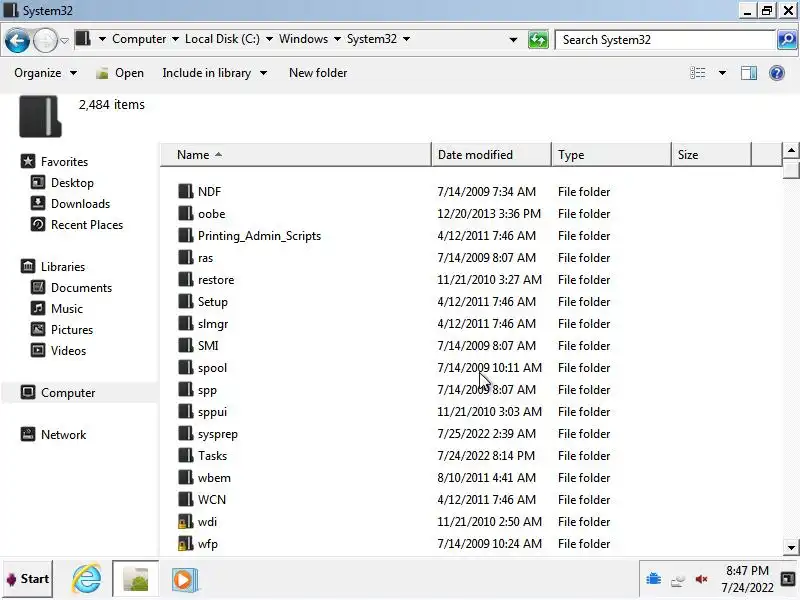This screenshot has height=600, width=800.
Task: Sort by the Date modified column header
Action: pyautogui.click(x=491, y=155)
